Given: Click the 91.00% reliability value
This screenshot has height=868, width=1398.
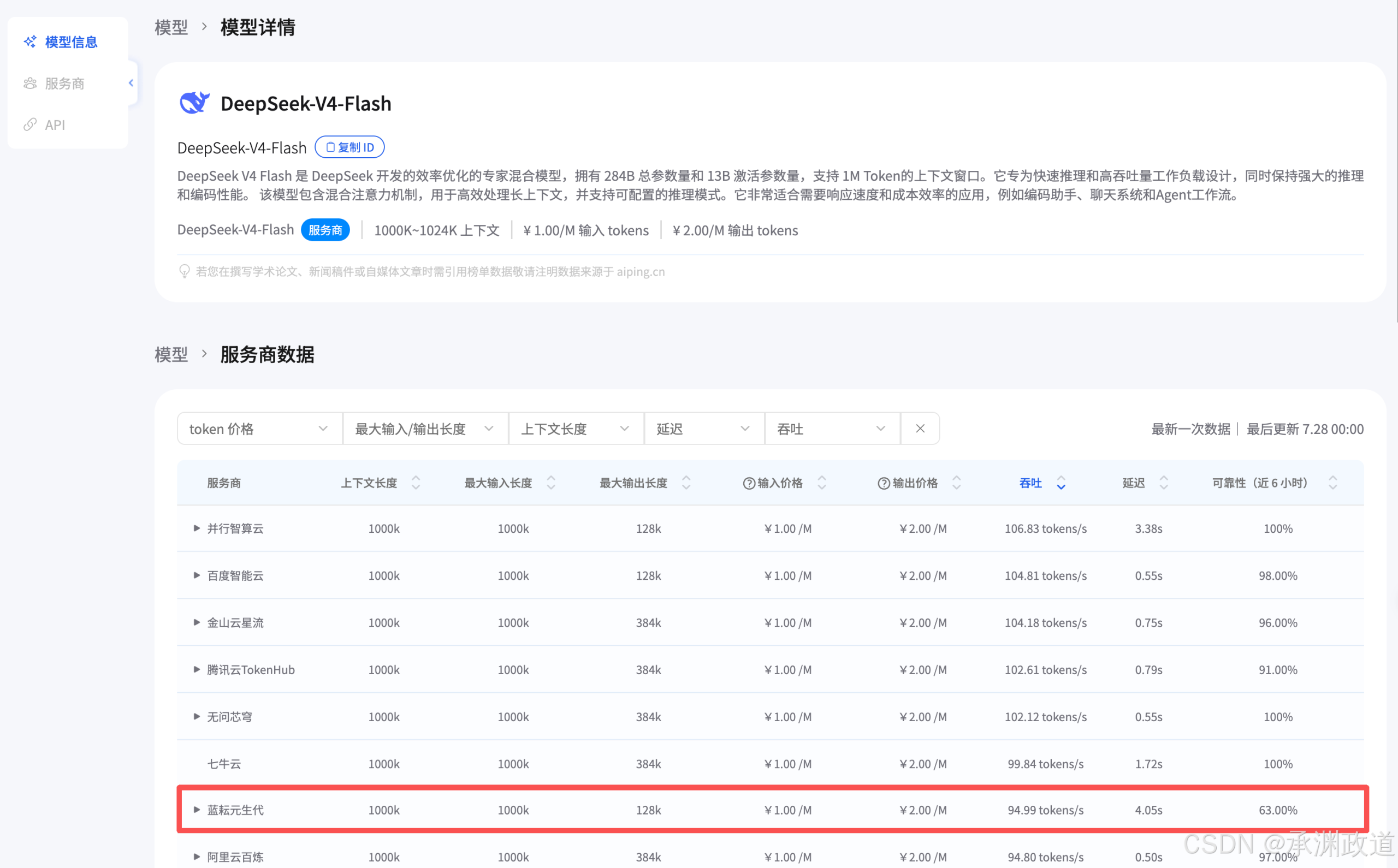Looking at the screenshot, I should (x=1278, y=670).
